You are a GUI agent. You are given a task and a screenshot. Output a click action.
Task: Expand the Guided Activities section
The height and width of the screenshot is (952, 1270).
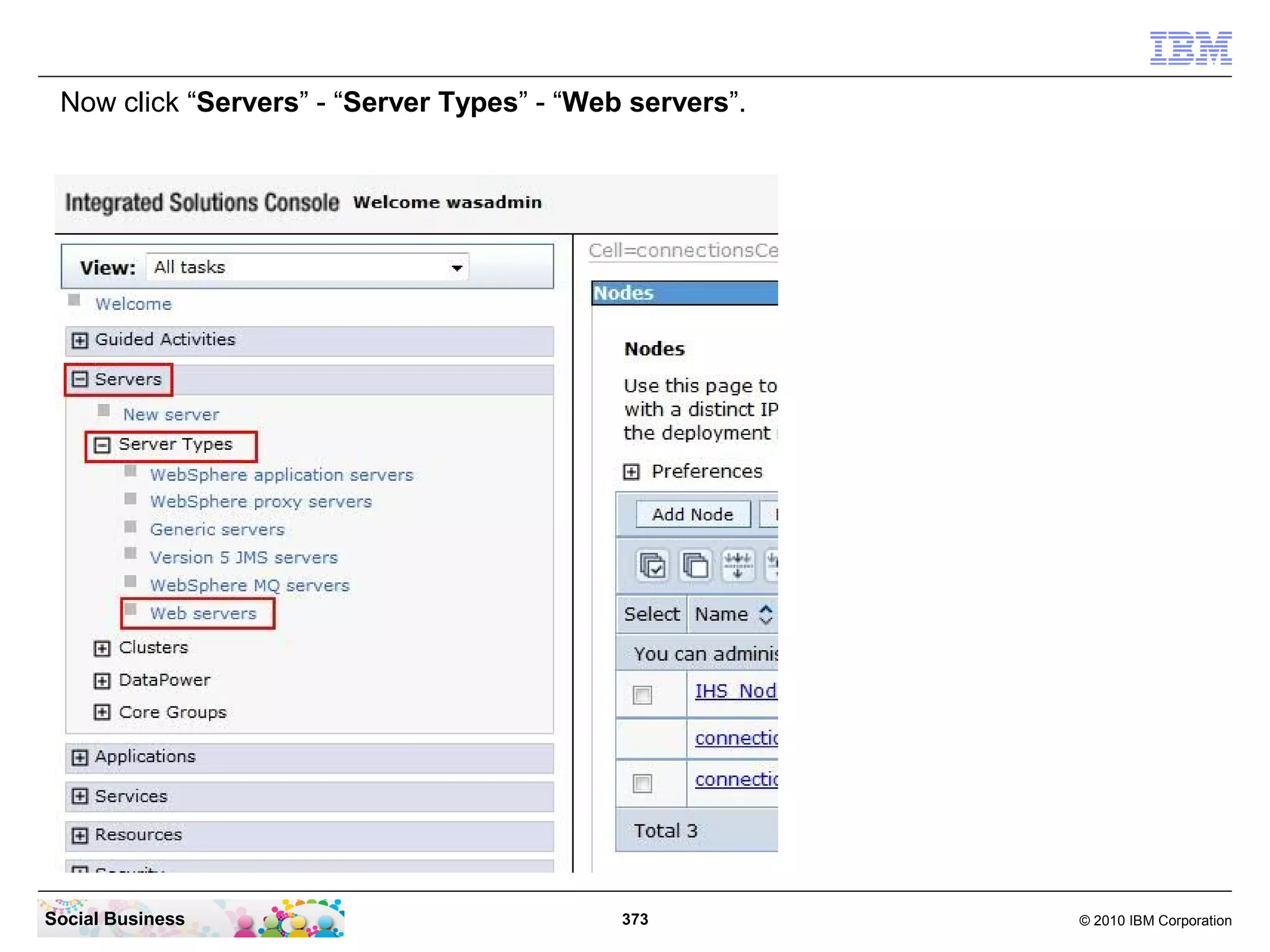(x=79, y=340)
